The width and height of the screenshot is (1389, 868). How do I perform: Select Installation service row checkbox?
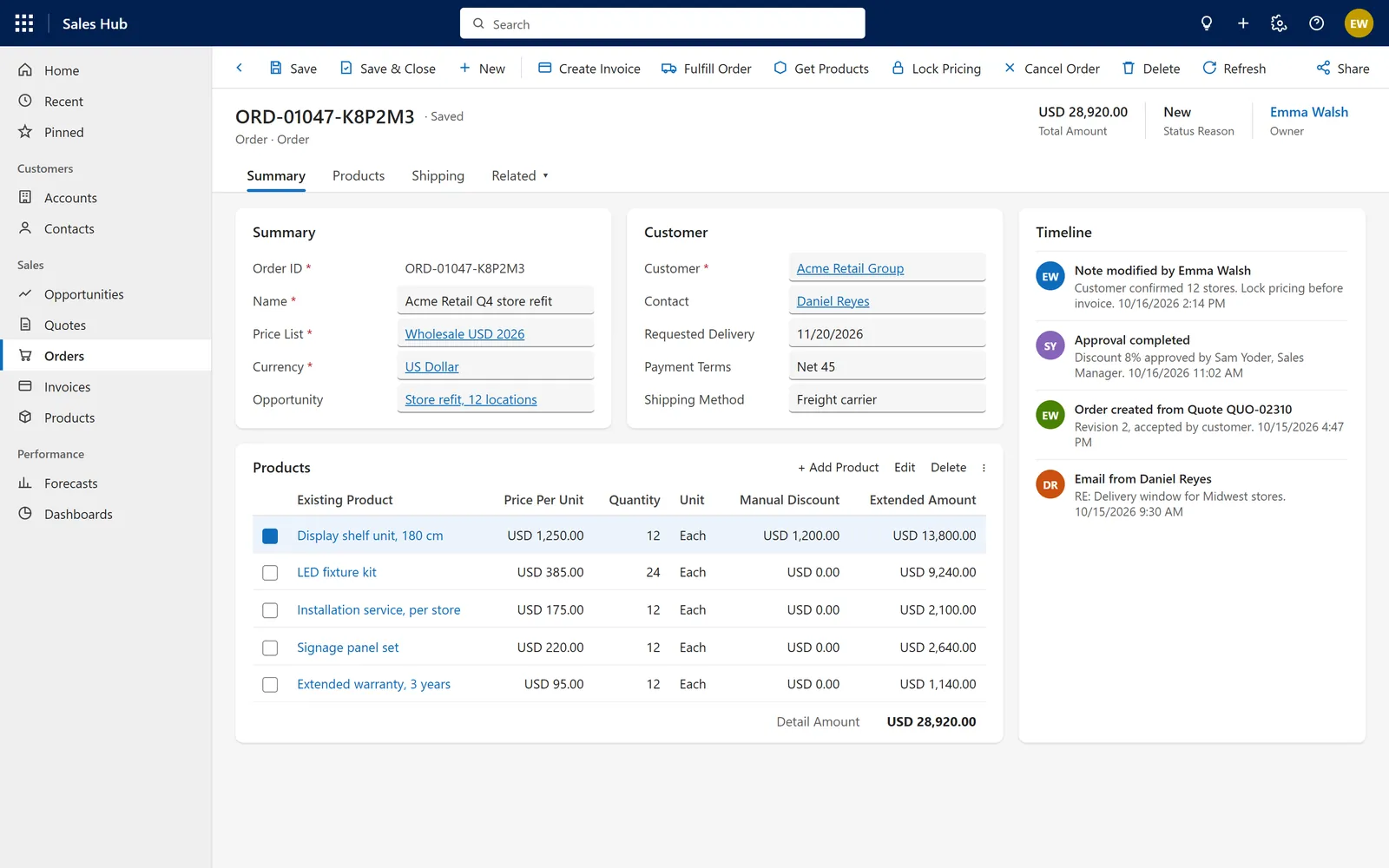click(270, 610)
